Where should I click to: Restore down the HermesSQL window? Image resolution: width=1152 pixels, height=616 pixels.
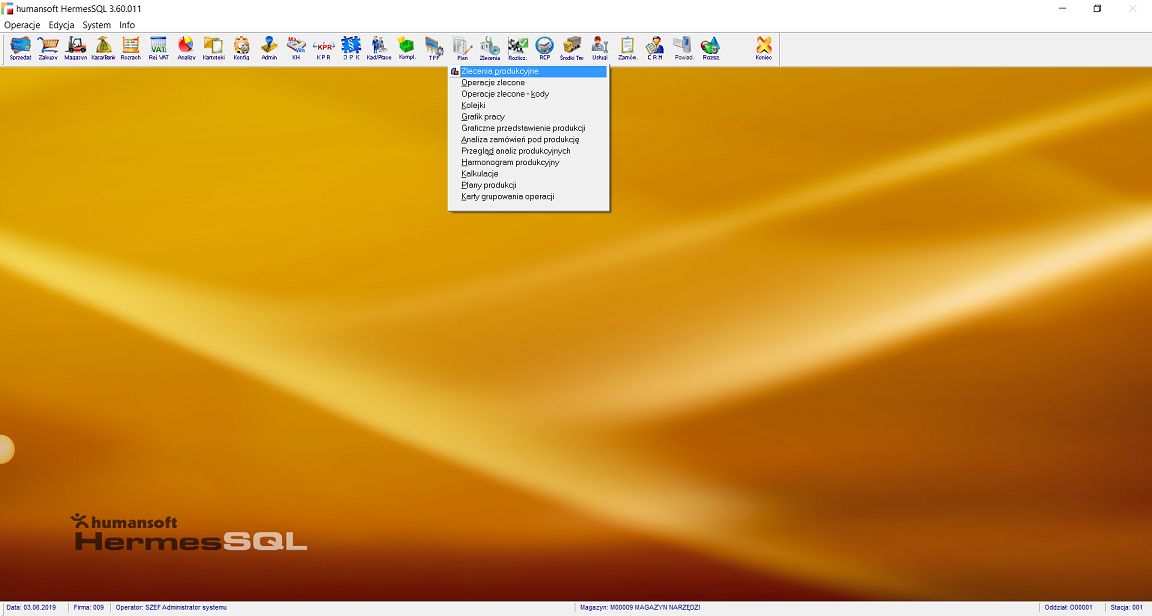pos(1097,9)
